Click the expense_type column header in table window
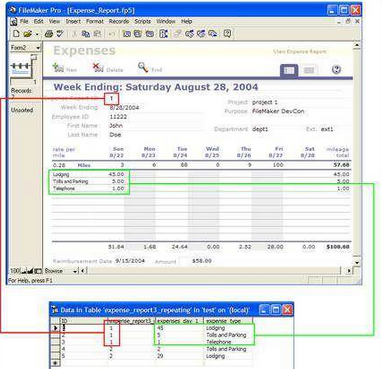382x369 pixels. [228, 321]
